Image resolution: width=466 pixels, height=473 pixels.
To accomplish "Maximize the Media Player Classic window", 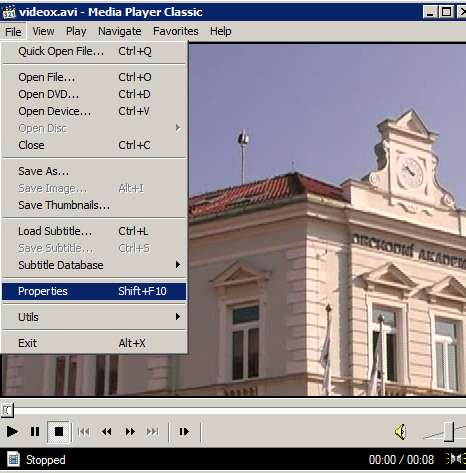I will (x=446, y=12).
